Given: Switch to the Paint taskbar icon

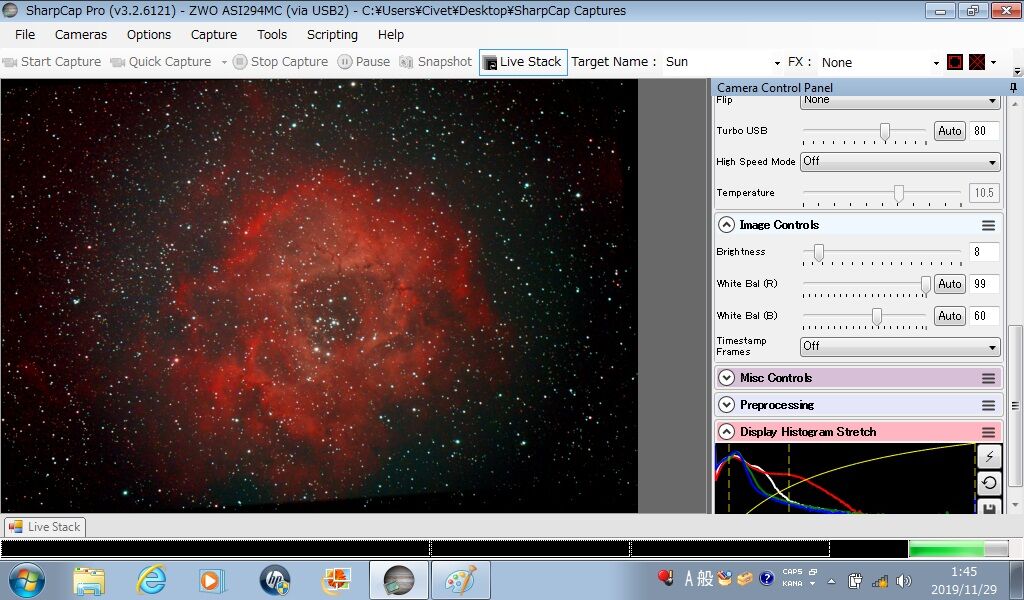Looking at the screenshot, I should pyautogui.click(x=460, y=580).
